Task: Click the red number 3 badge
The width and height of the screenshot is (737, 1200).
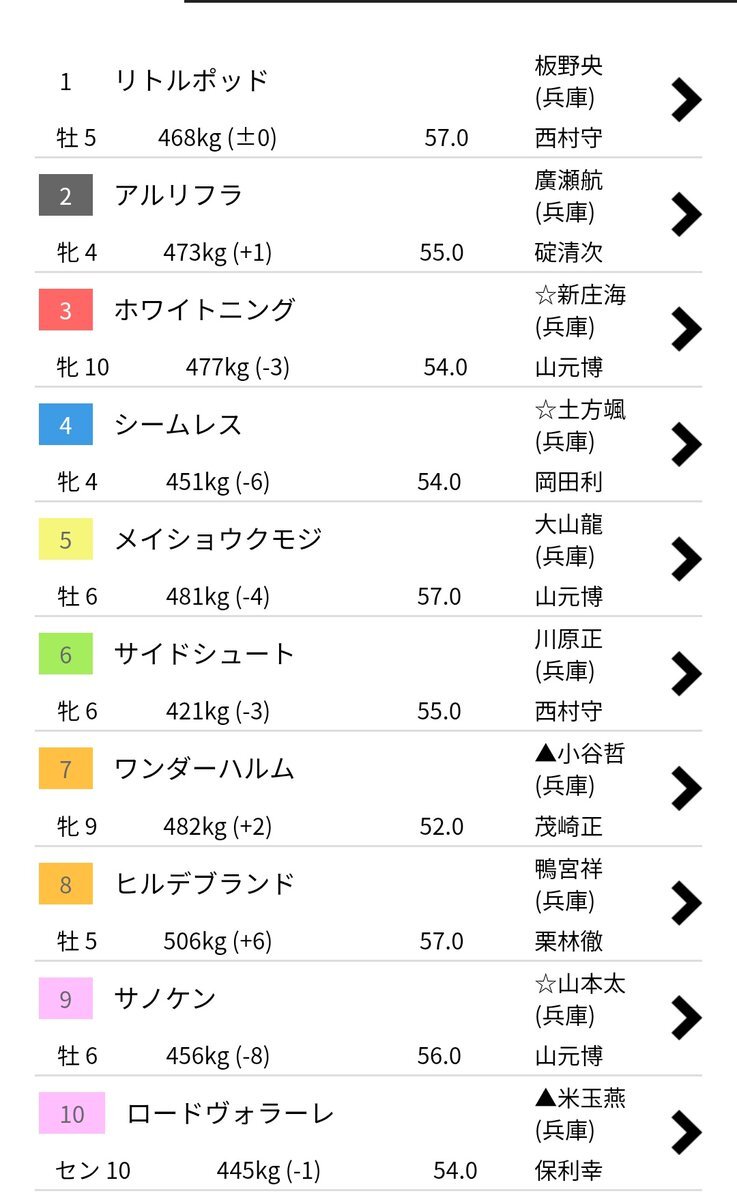Action: 66,310
